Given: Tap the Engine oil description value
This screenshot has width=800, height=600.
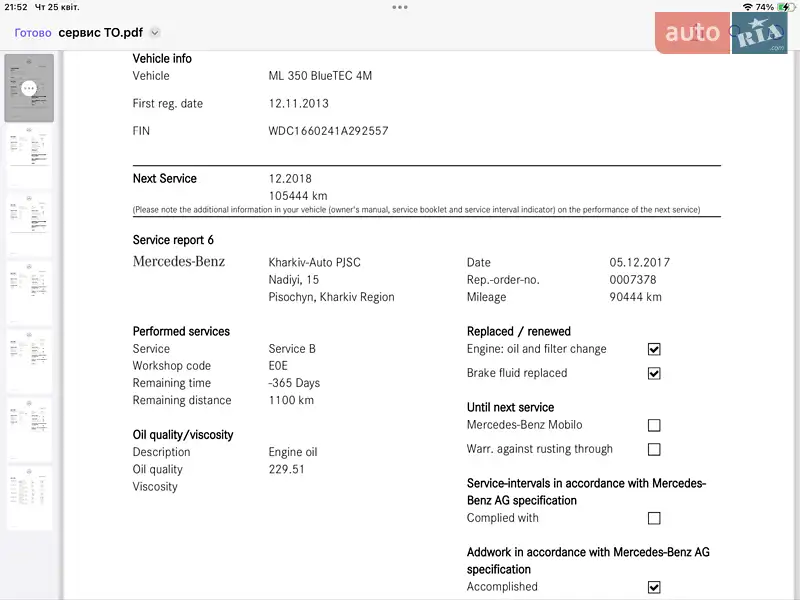Looking at the screenshot, I should pyautogui.click(x=293, y=452).
